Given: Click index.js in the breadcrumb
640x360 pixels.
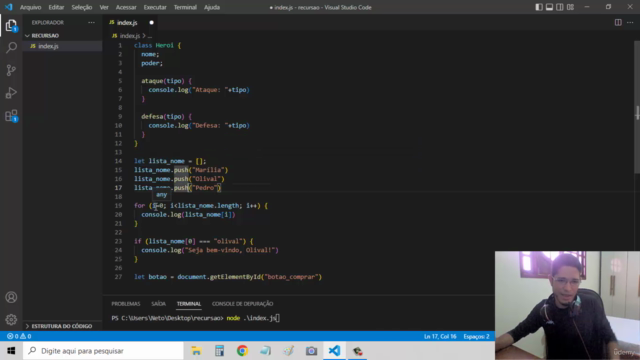Looking at the screenshot, I should (x=129, y=36).
